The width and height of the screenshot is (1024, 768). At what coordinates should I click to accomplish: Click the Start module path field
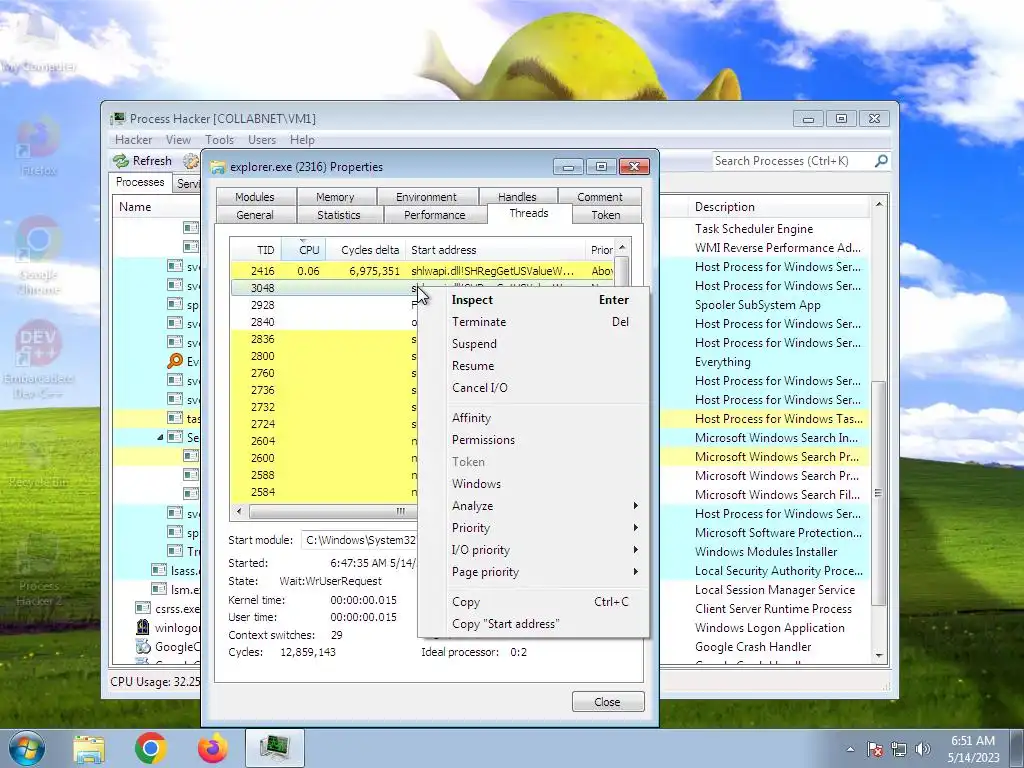pos(360,540)
